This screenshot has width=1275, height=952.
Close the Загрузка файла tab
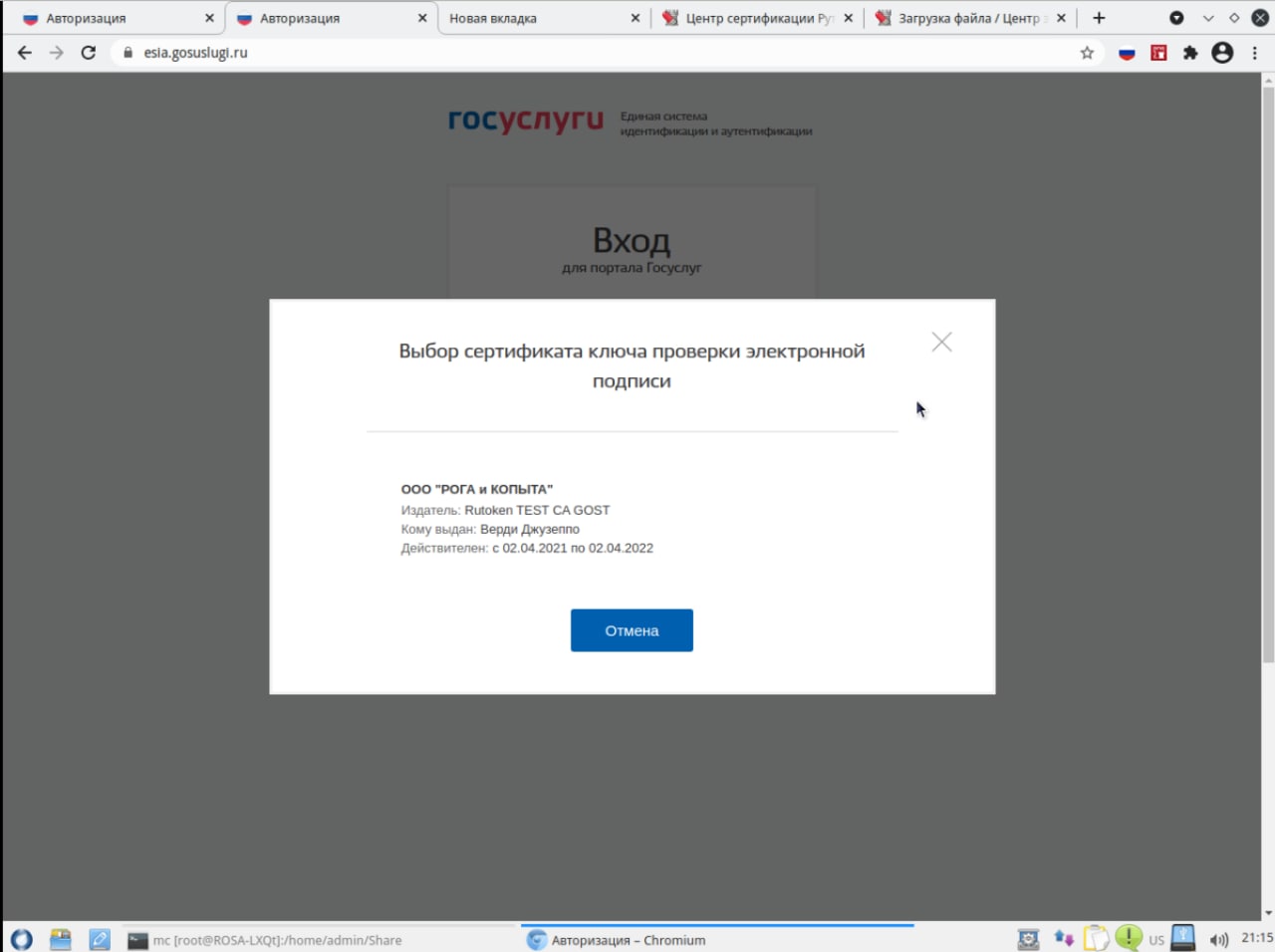(1062, 18)
